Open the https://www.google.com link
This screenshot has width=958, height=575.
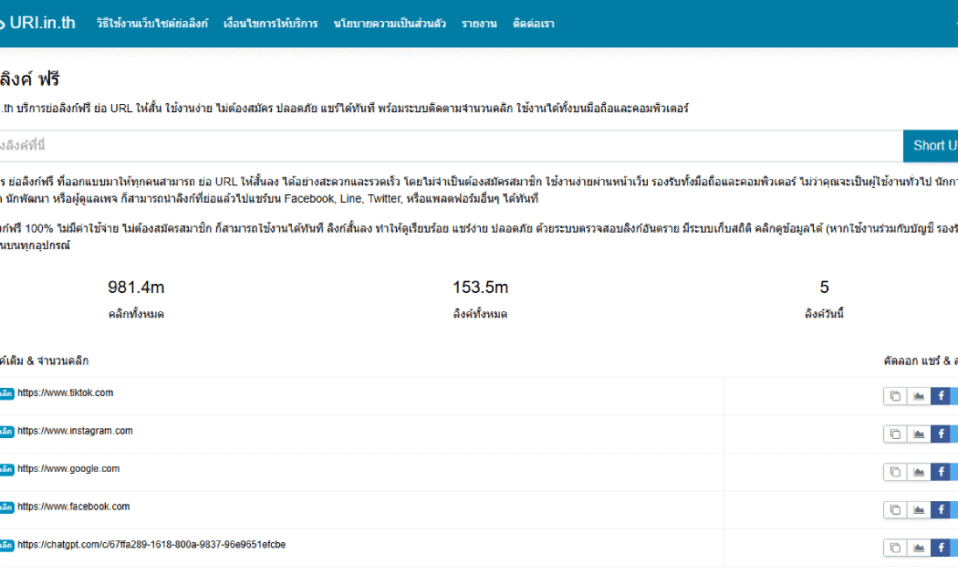[68, 469]
